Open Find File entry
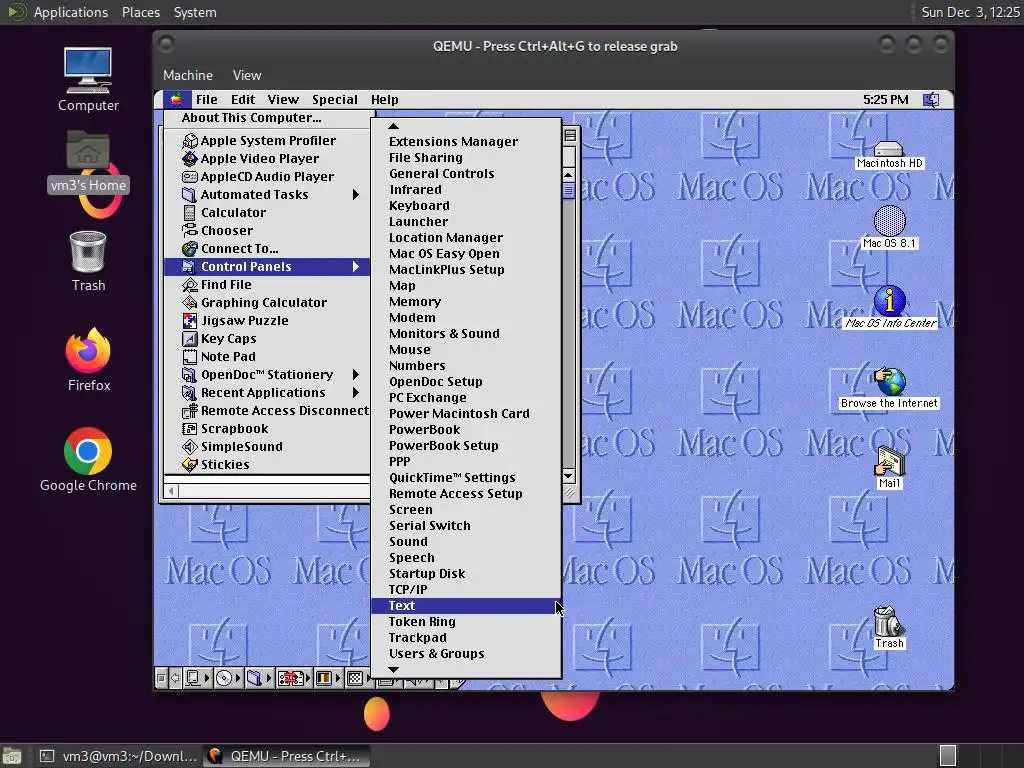1024x768 pixels. click(x=267, y=285)
